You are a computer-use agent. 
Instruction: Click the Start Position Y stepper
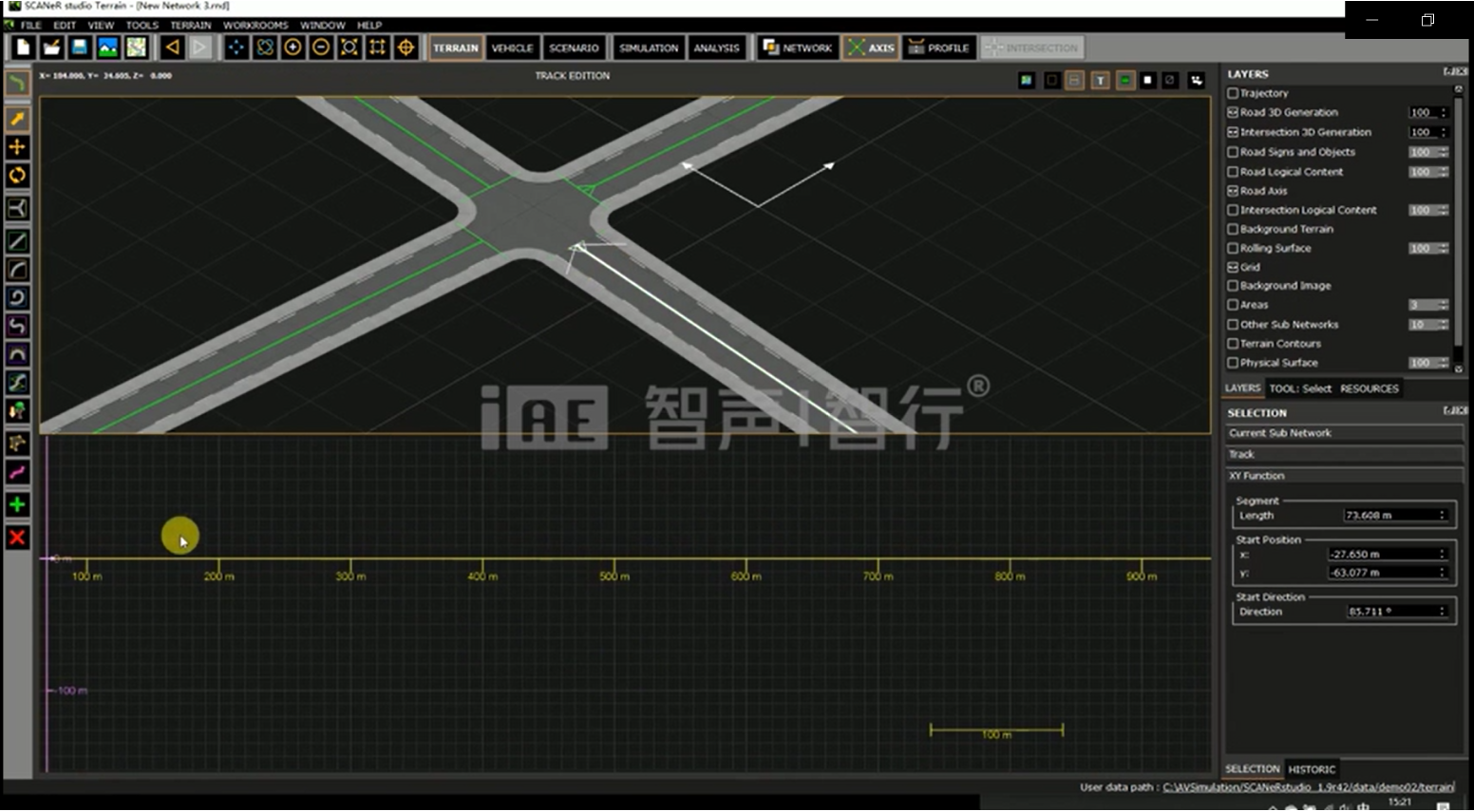pyautogui.click(x=1443, y=573)
